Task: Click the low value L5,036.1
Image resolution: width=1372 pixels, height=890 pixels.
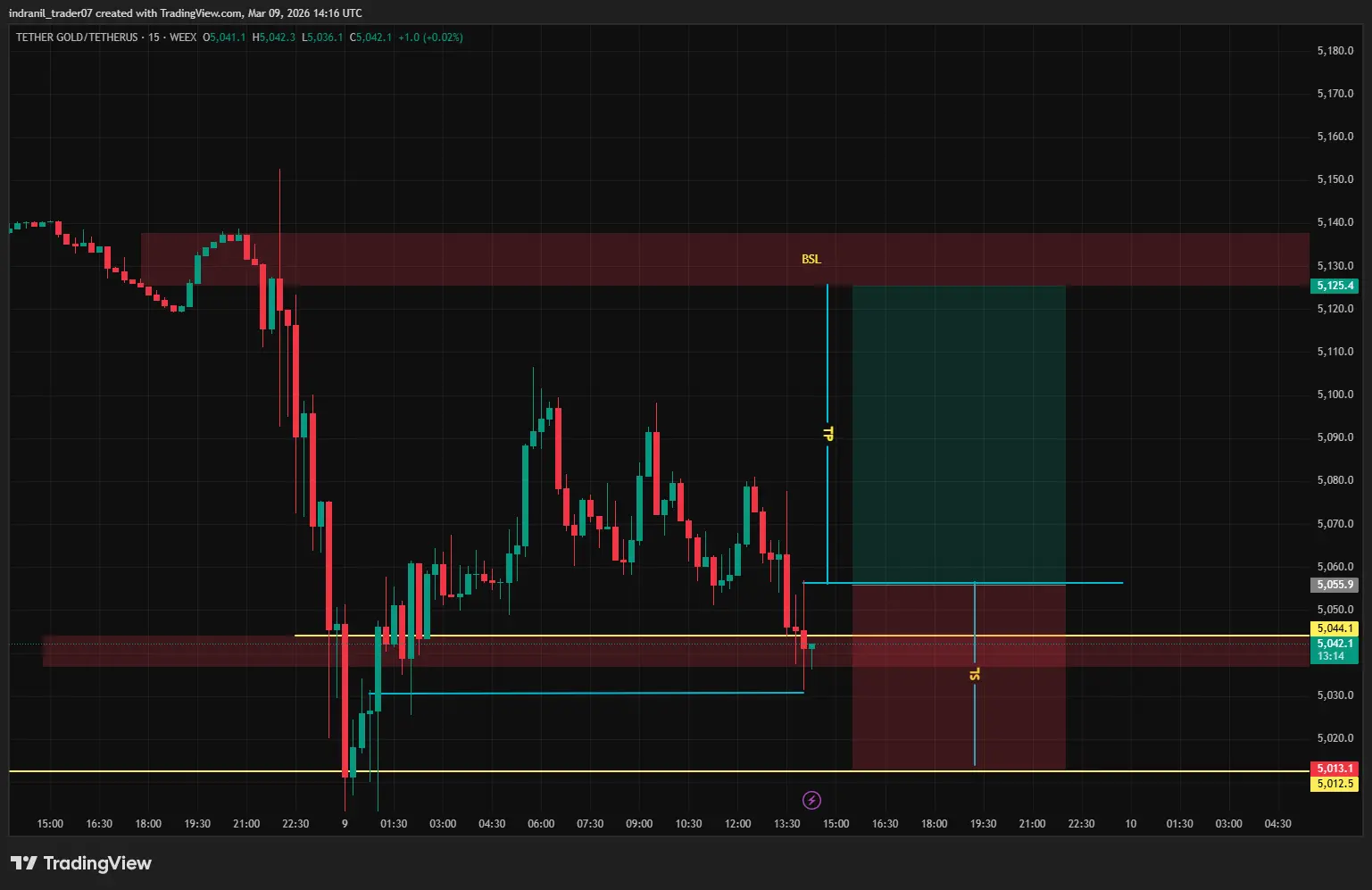Action: pyautogui.click(x=322, y=37)
